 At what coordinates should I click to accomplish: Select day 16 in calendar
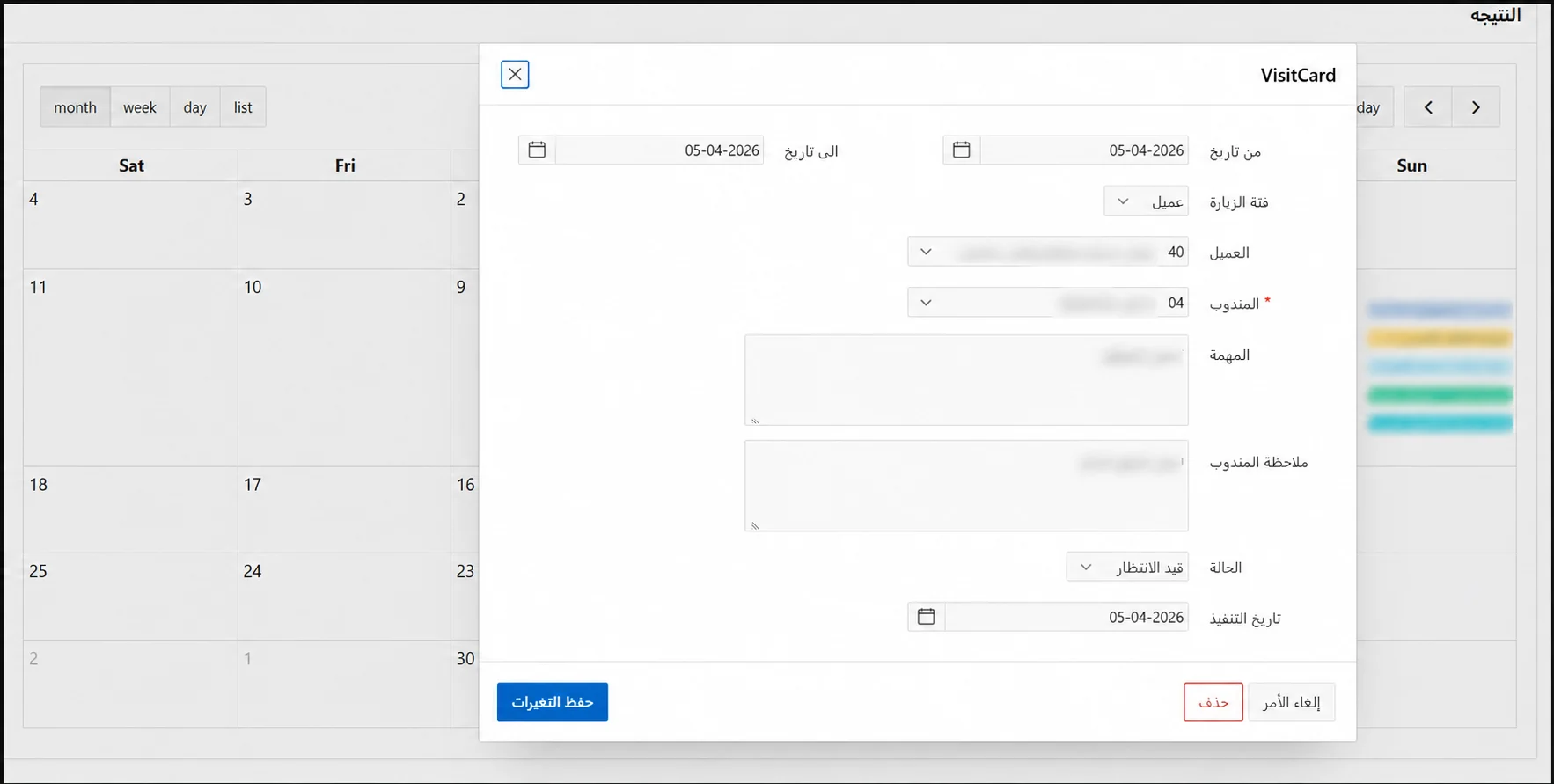465,485
